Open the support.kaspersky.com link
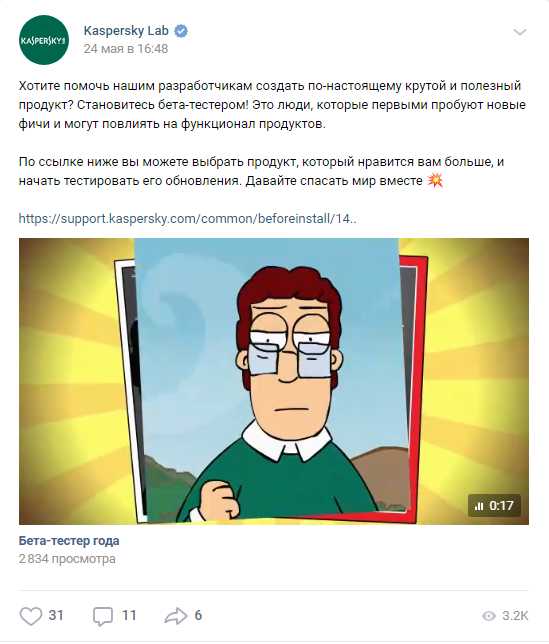The image size is (549, 644). pos(188,218)
